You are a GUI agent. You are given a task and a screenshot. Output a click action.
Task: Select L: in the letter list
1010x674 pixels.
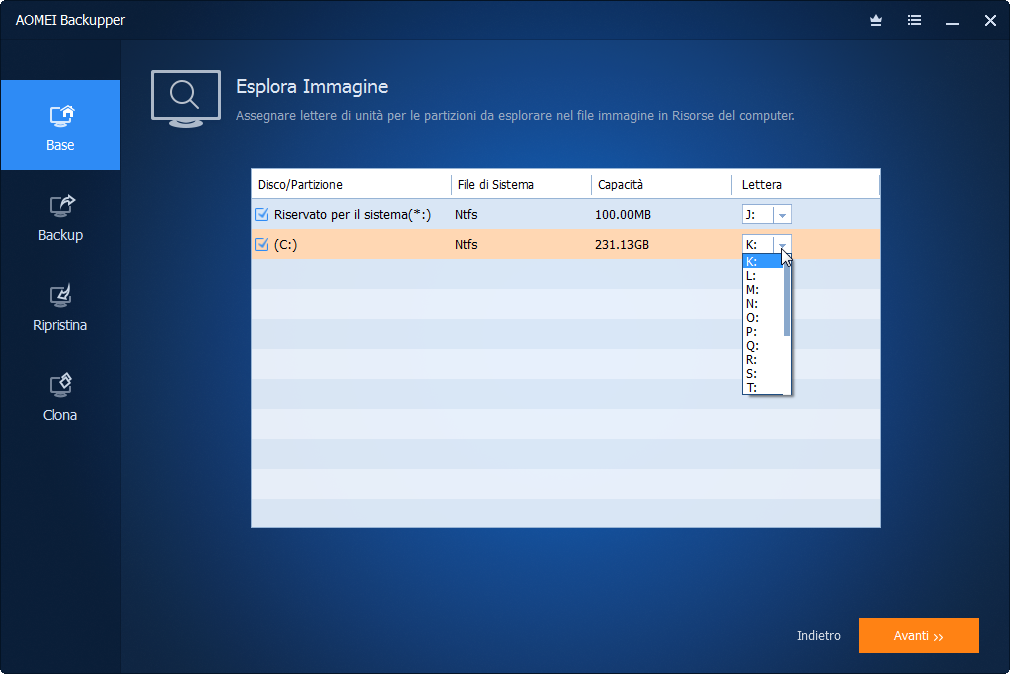763,276
